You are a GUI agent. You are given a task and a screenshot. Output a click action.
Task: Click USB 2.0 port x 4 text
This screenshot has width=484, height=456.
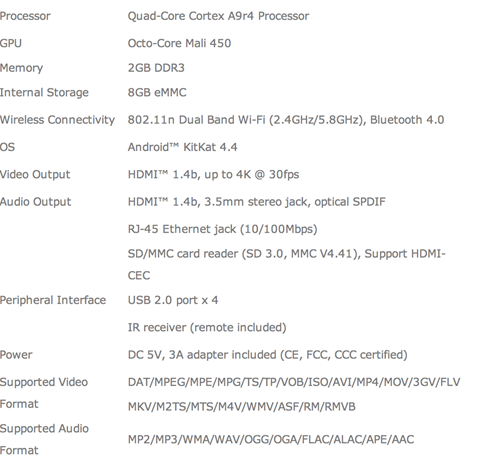173,300
